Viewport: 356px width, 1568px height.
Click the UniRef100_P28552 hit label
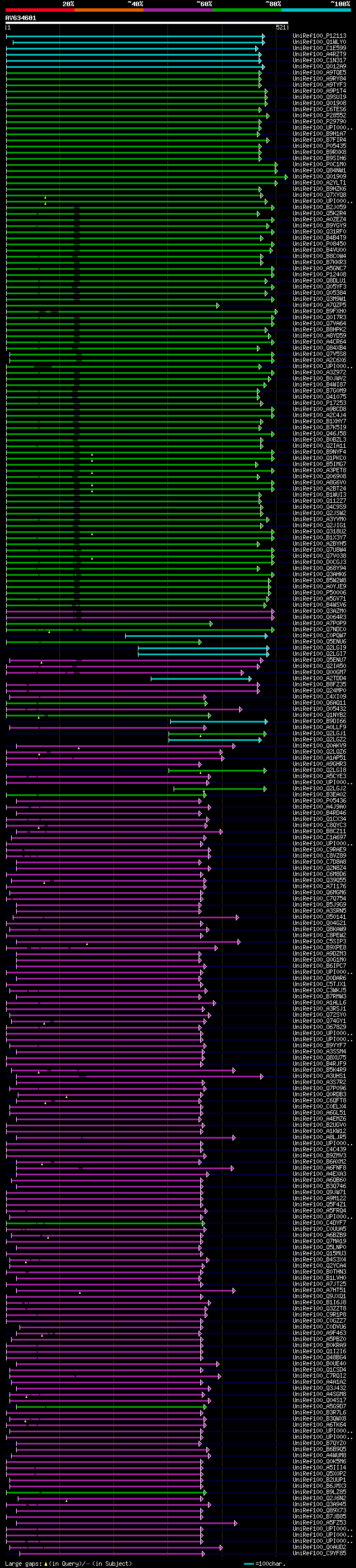coord(319,116)
